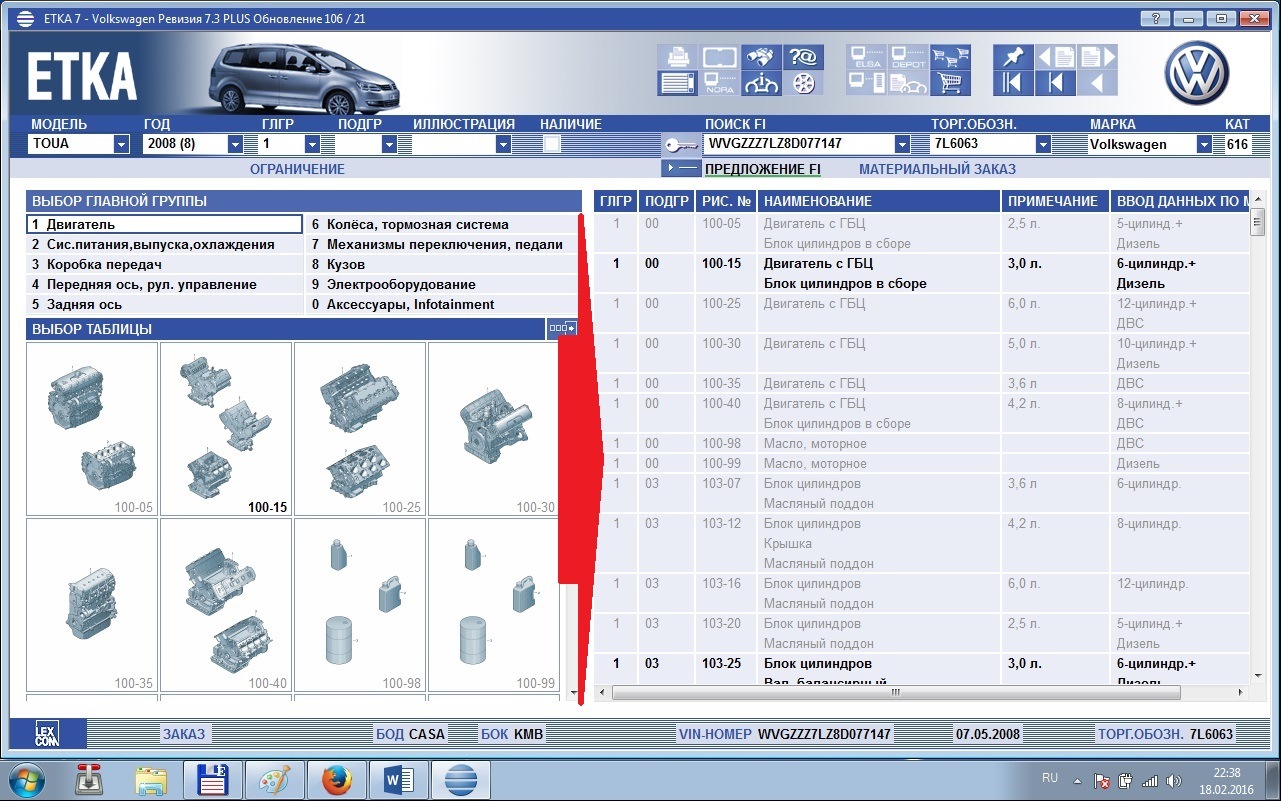Open search with the binoculars icon
Viewport: 1281px width, 801px height.
pyautogui.click(x=761, y=58)
